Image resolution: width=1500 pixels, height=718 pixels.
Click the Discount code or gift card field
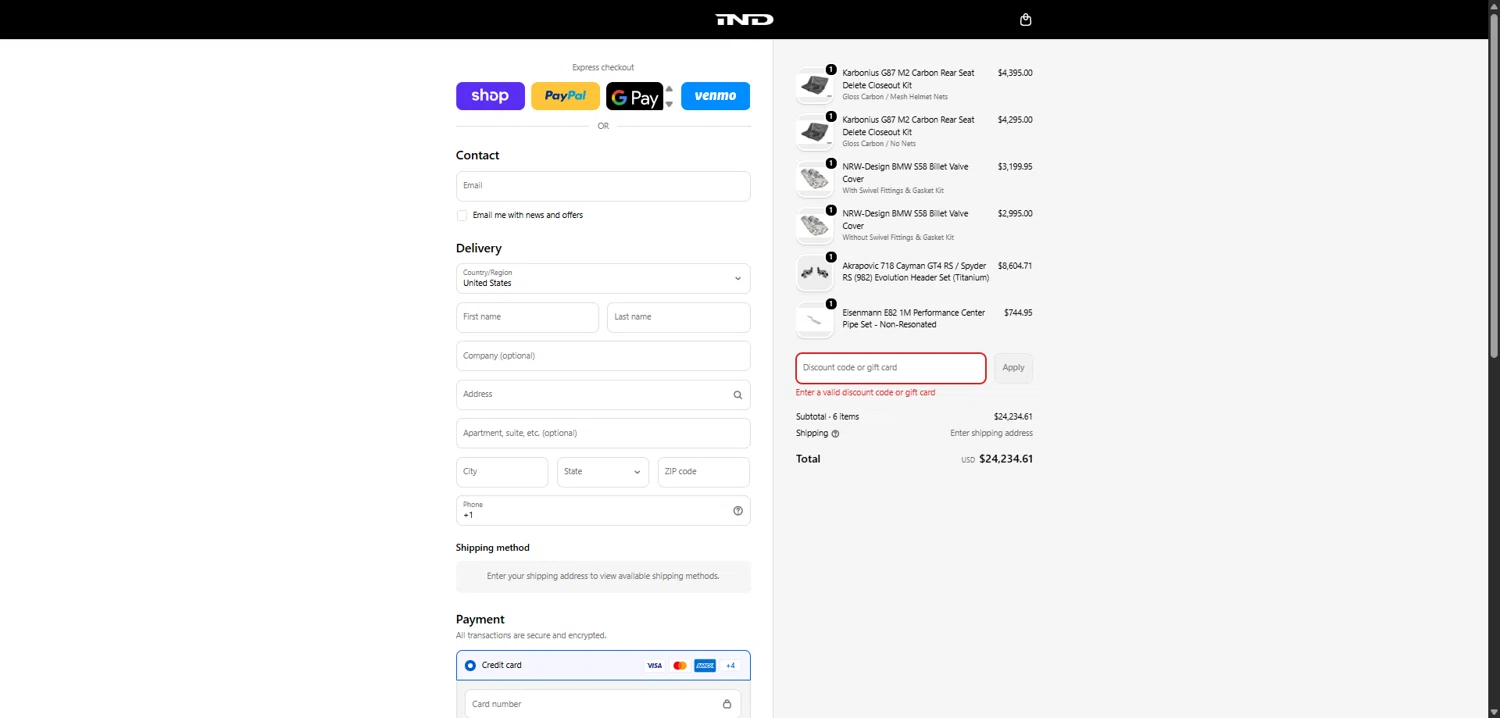click(891, 368)
